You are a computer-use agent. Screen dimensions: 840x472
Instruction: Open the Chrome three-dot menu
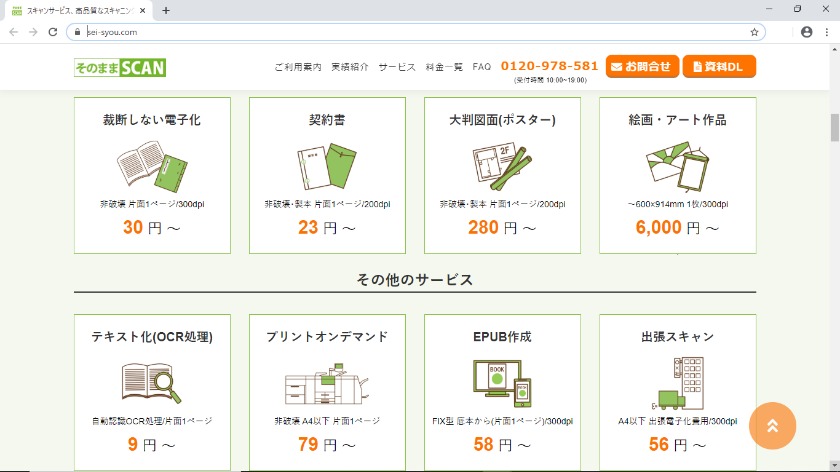pos(827,32)
